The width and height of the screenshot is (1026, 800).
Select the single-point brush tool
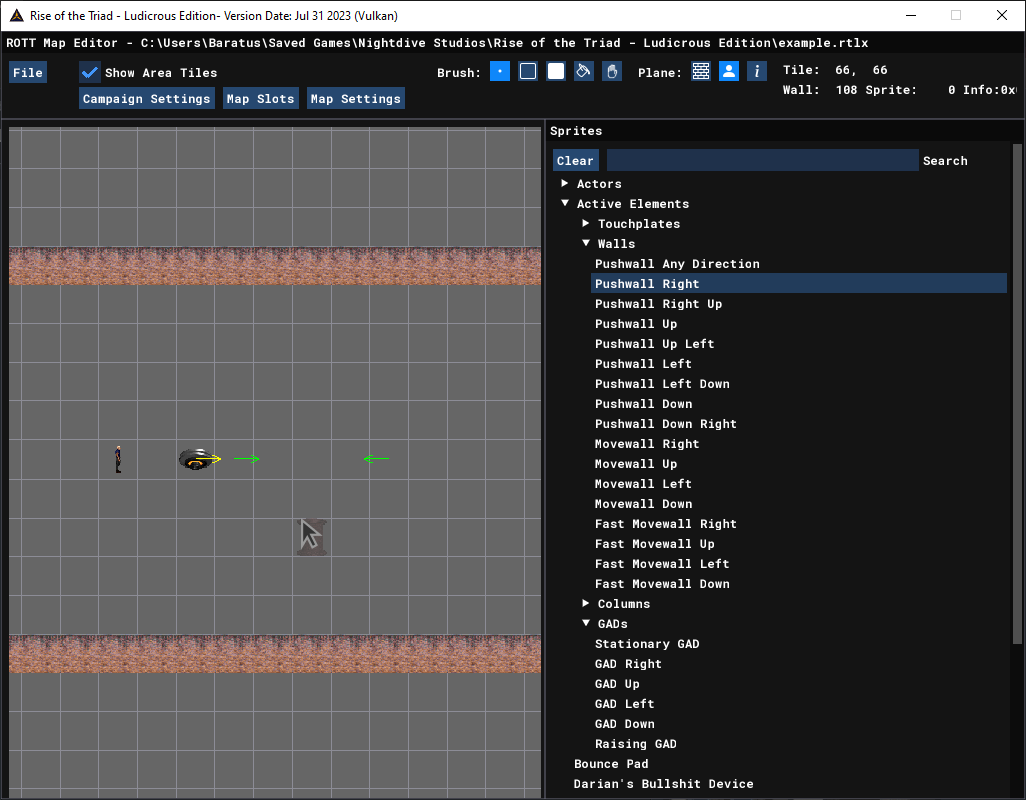(x=499, y=71)
